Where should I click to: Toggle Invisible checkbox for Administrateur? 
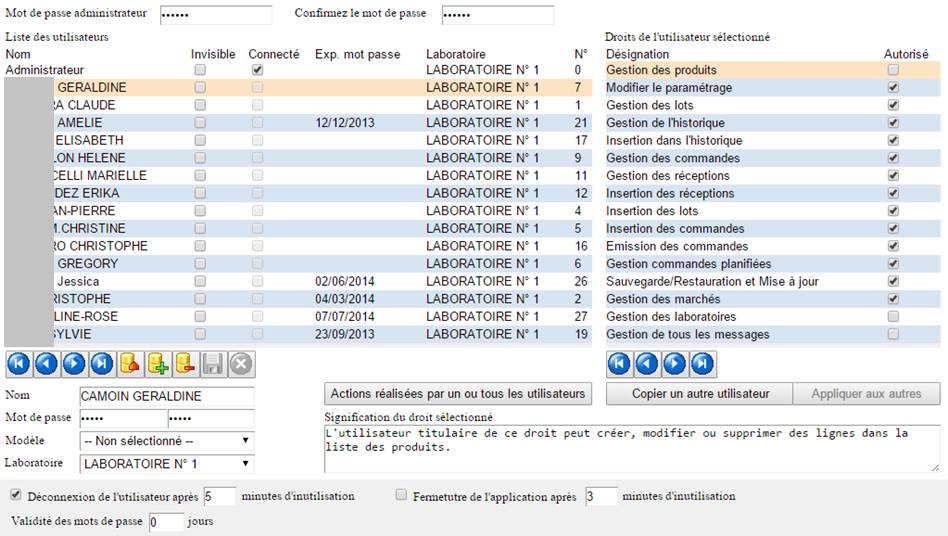click(x=200, y=70)
